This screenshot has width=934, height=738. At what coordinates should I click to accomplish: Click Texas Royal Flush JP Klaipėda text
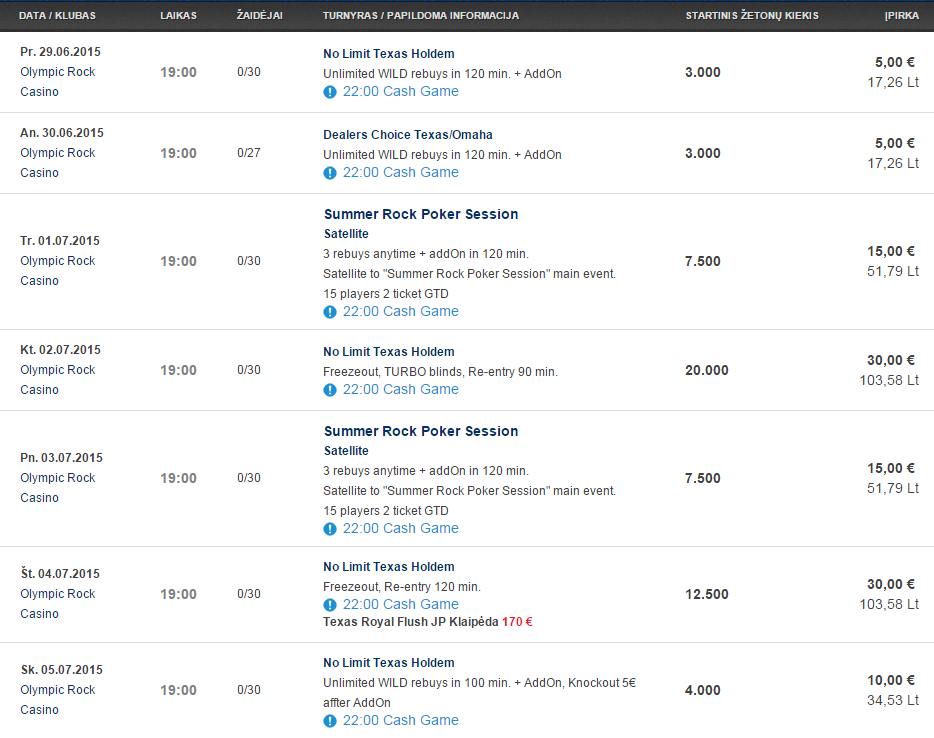pyautogui.click(x=410, y=622)
